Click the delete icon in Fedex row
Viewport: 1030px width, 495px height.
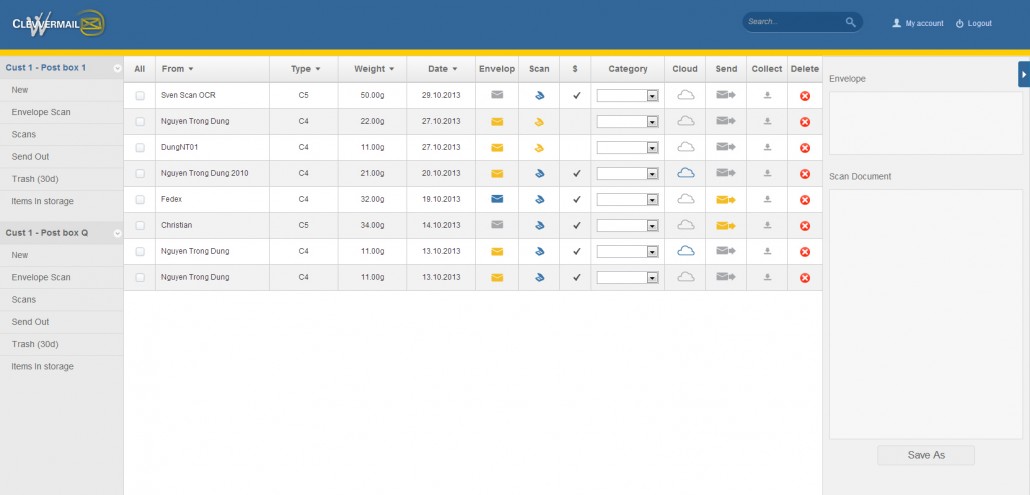[805, 199]
